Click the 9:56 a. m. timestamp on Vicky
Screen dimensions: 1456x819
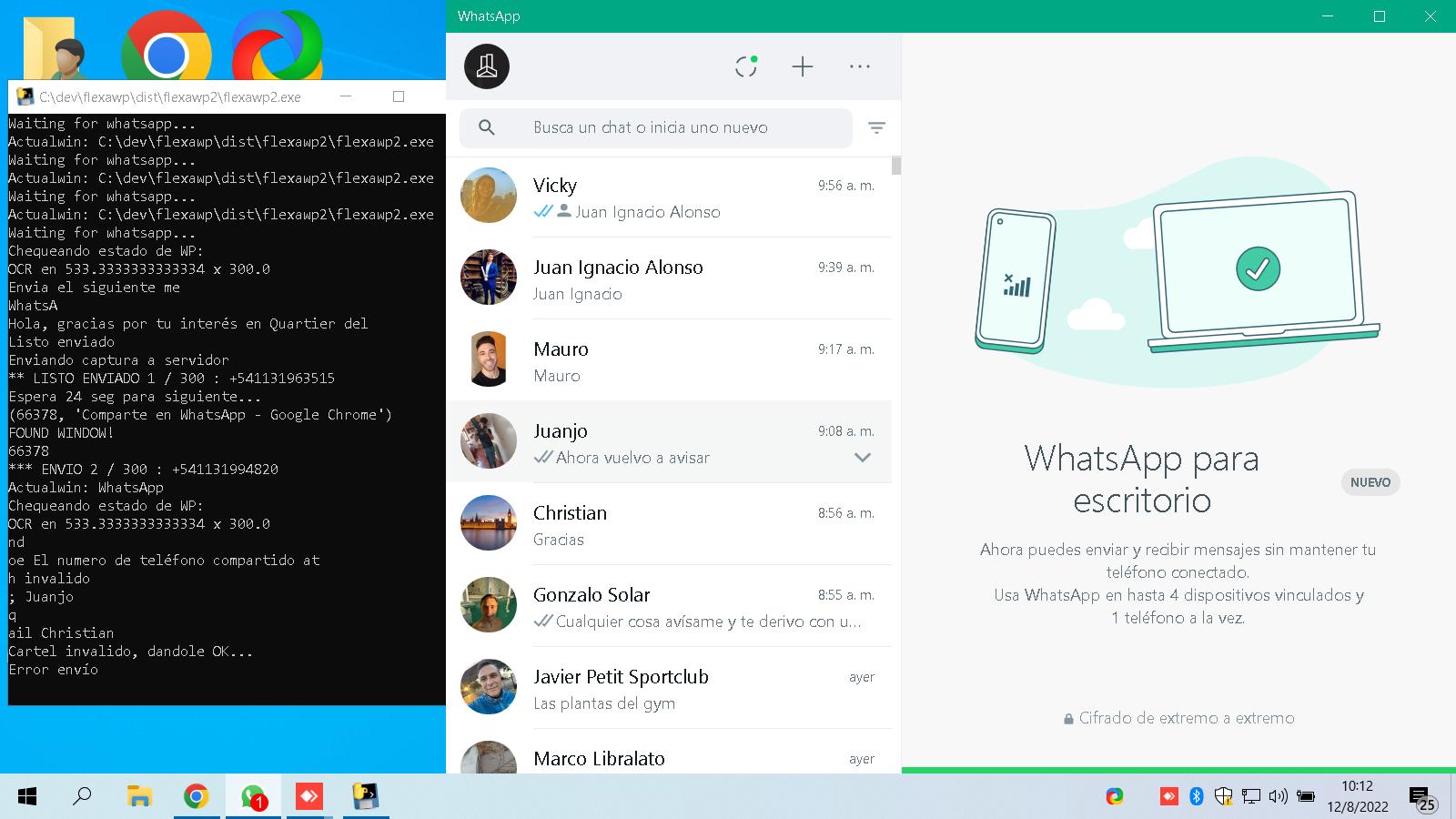(845, 186)
